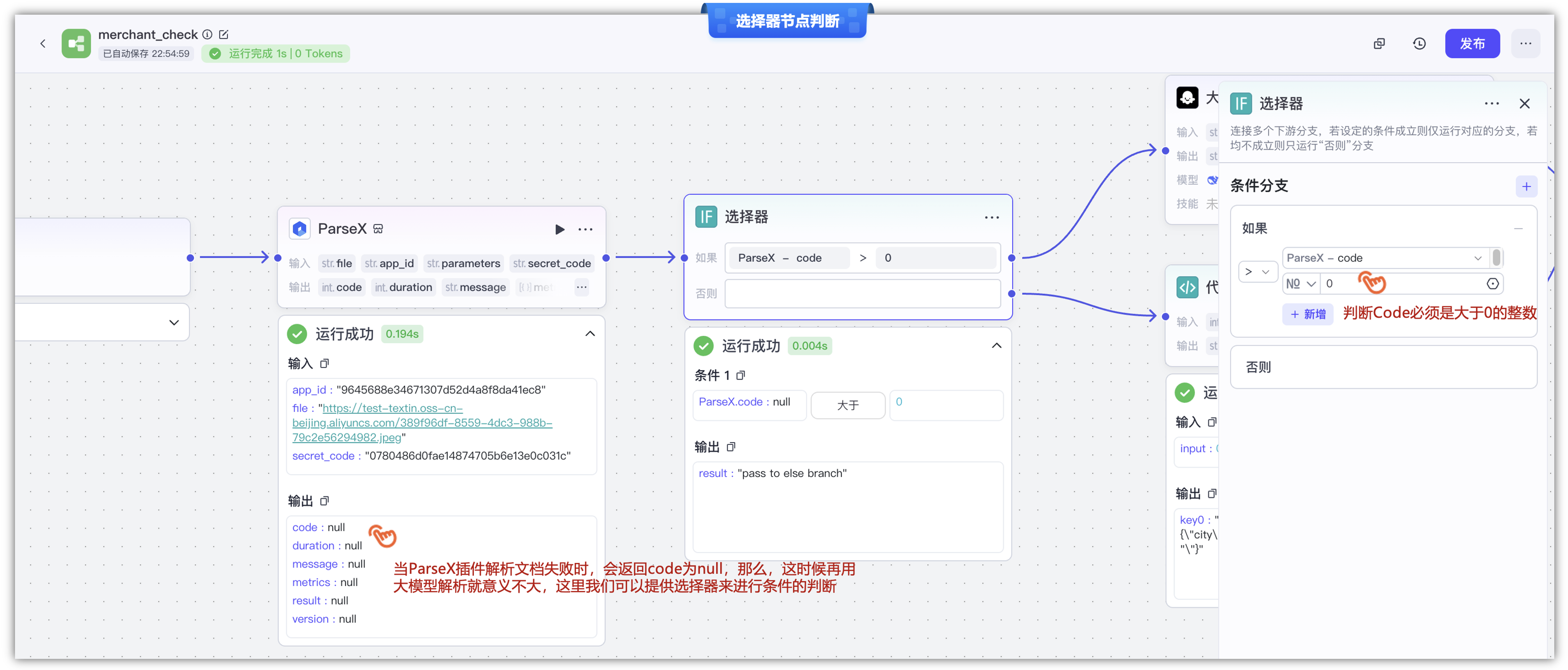Click the duplicate window icon in the header

[1379, 43]
